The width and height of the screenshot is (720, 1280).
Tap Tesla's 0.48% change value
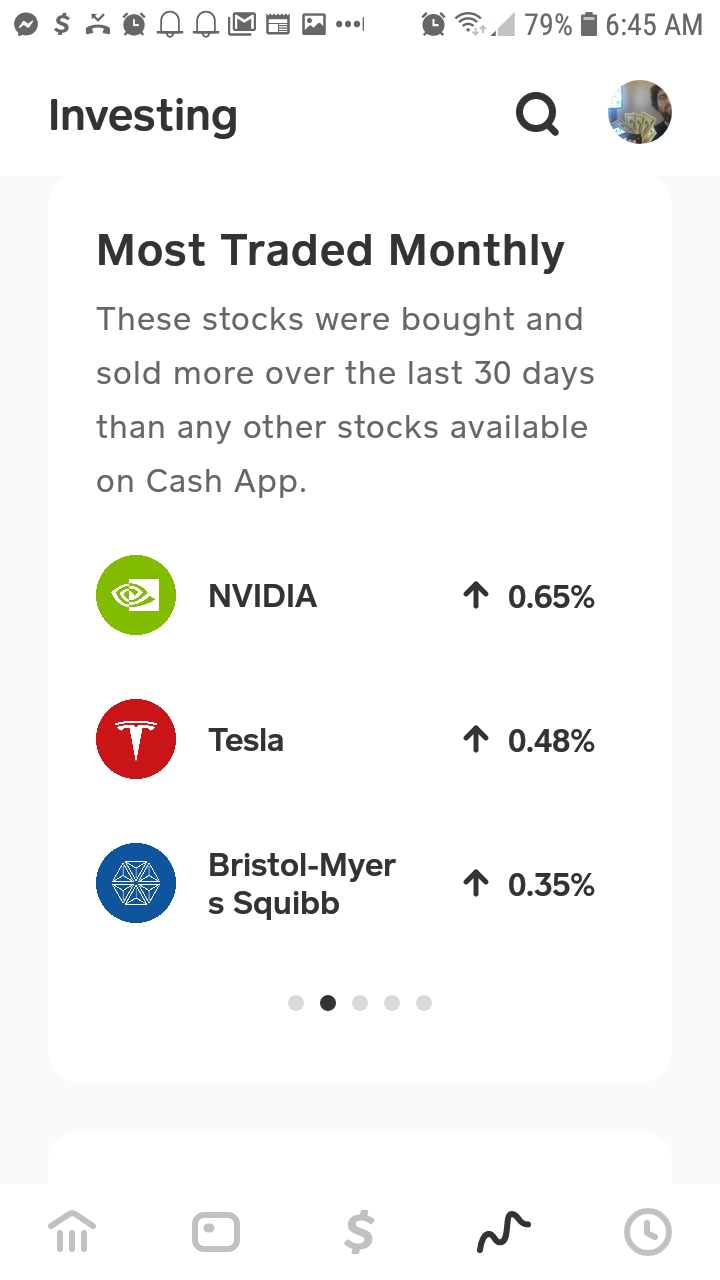[550, 741]
